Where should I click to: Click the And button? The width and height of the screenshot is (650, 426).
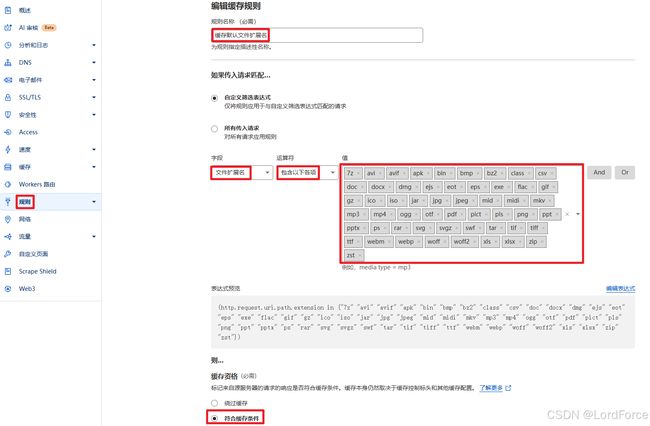(599, 172)
